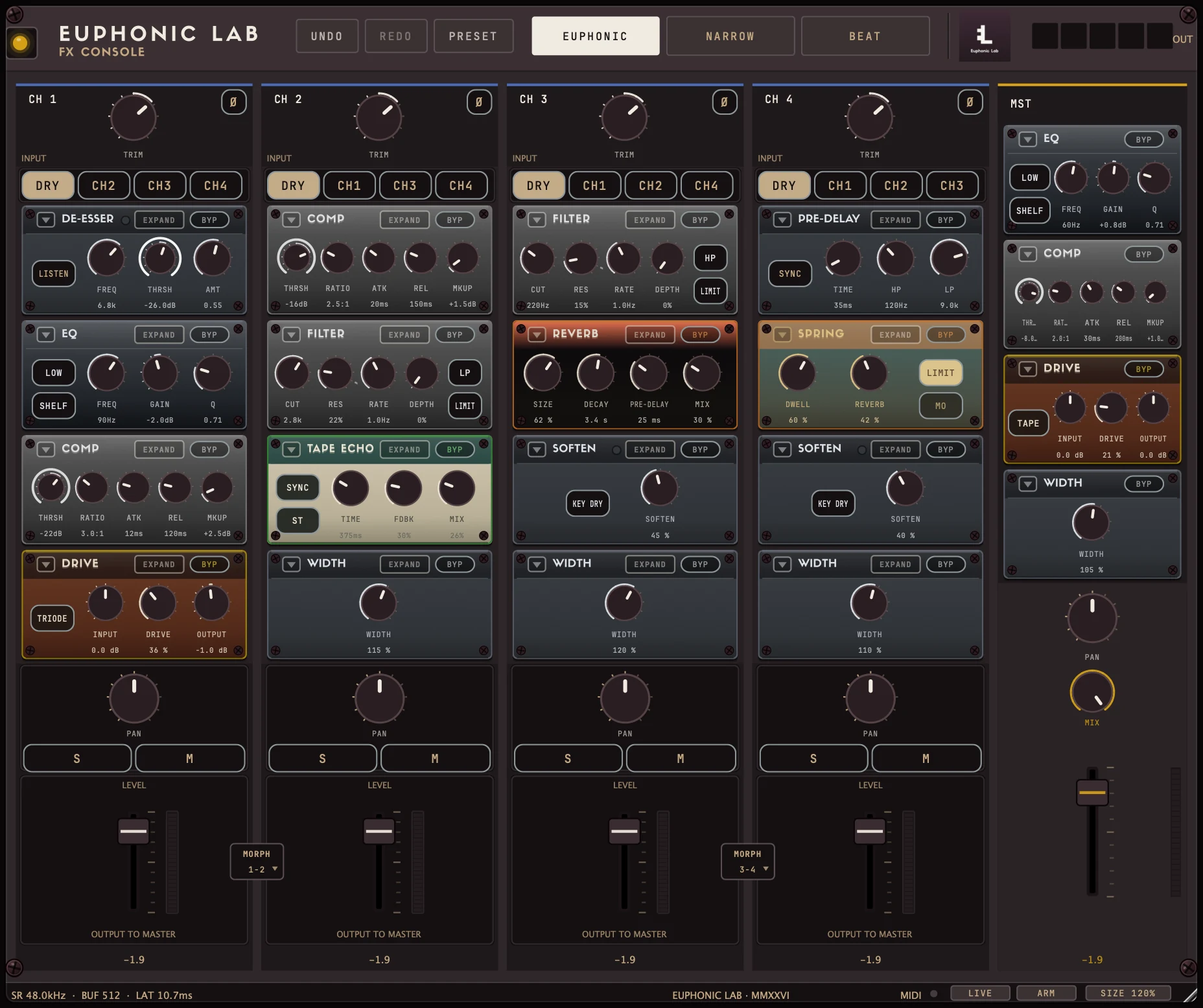Click the resize grip in the bottom-right corner

click(1190, 995)
